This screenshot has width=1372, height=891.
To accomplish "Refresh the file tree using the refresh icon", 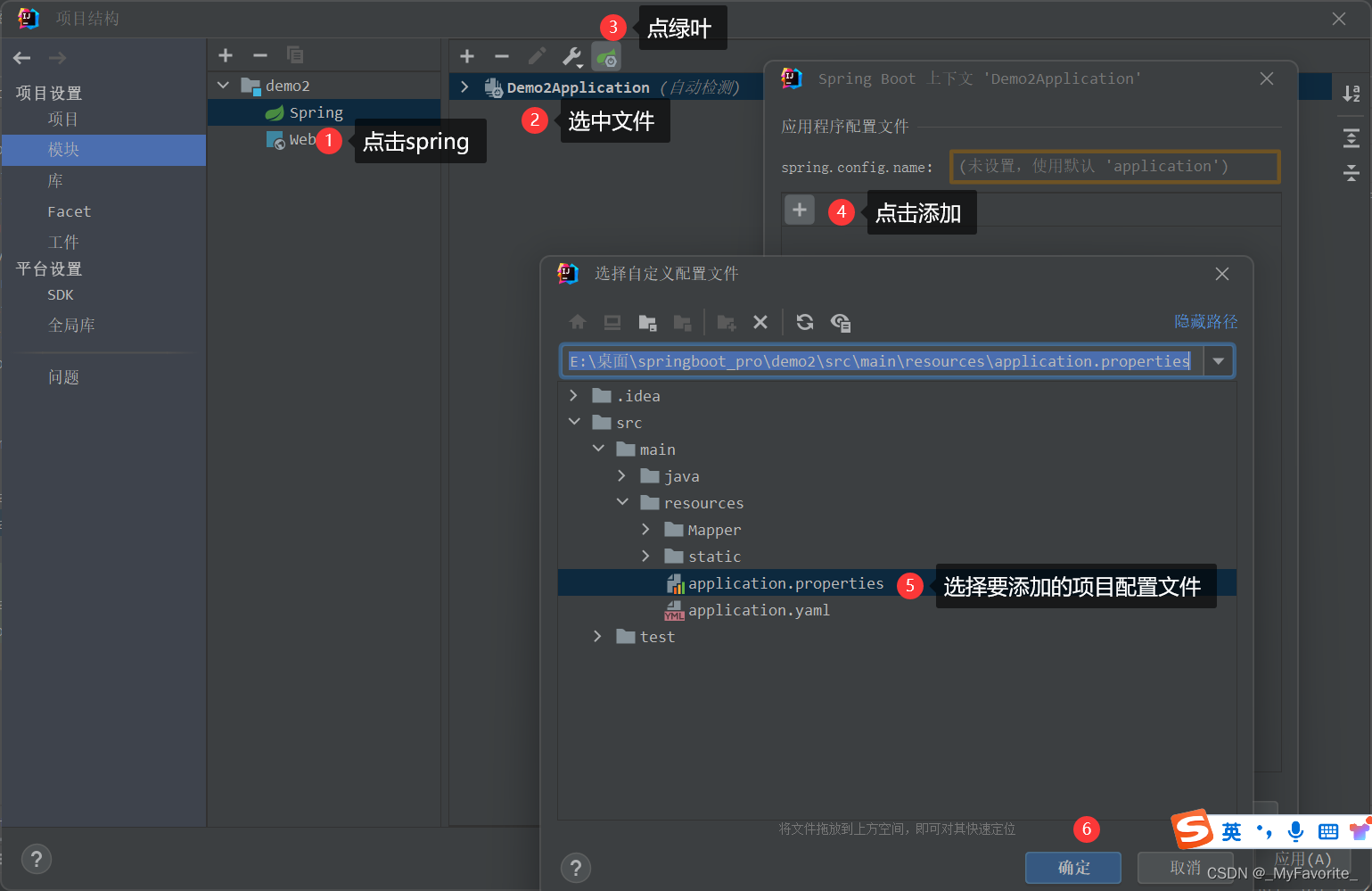I will click(x=804, y=322).
